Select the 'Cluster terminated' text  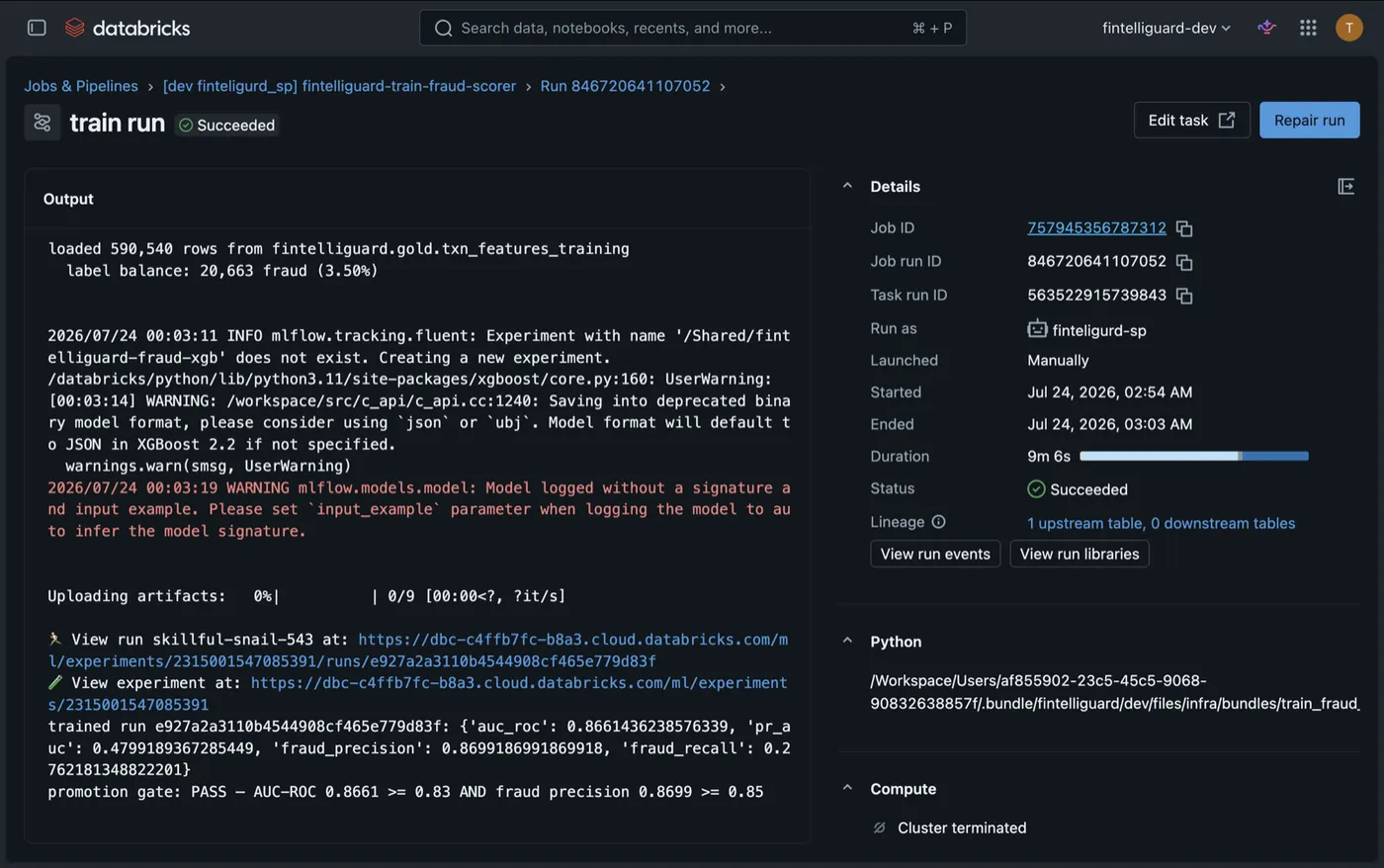[x=962, y=827]
